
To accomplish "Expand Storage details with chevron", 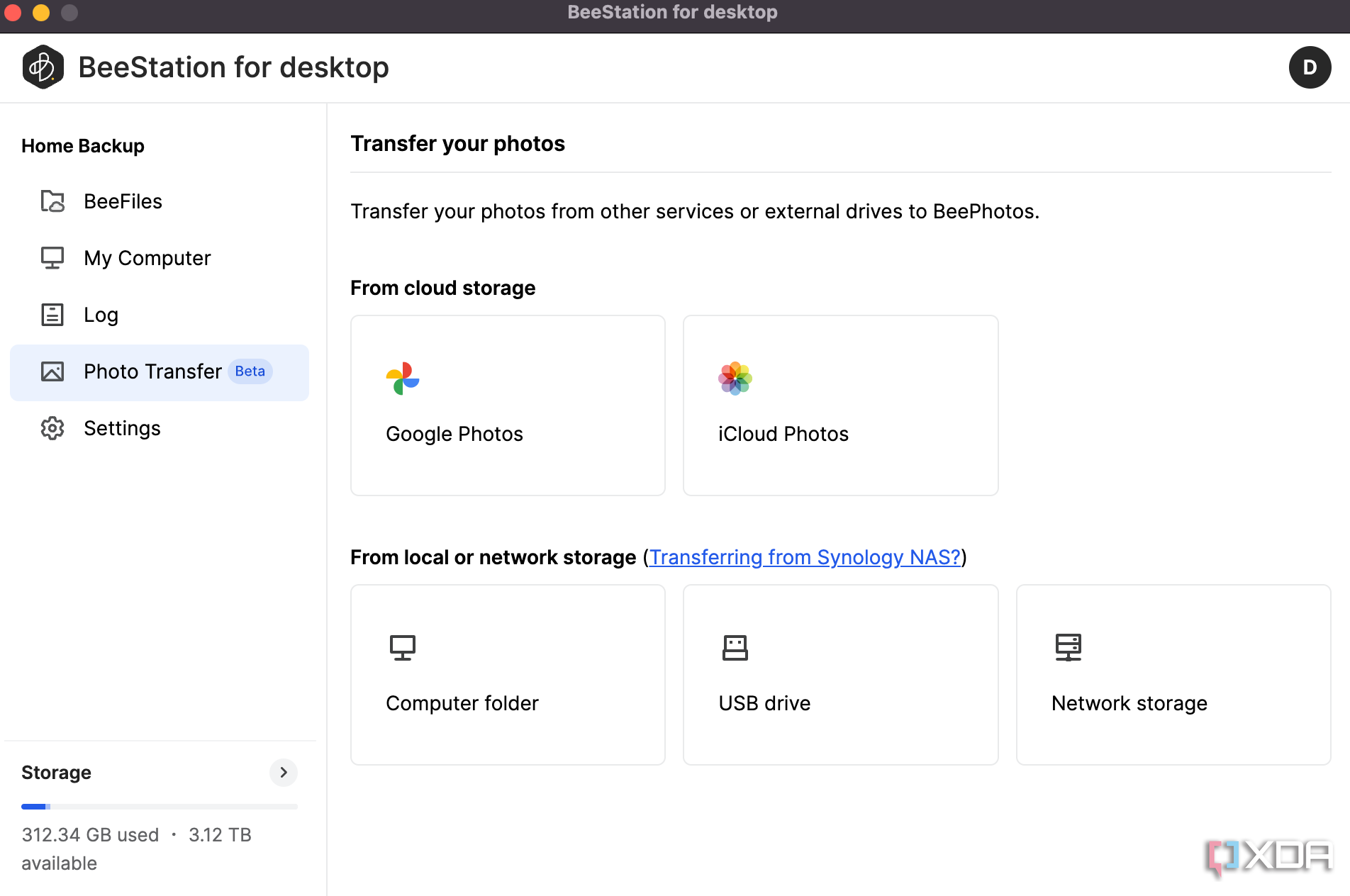I will pyautogui.click(x=284, y=773).
